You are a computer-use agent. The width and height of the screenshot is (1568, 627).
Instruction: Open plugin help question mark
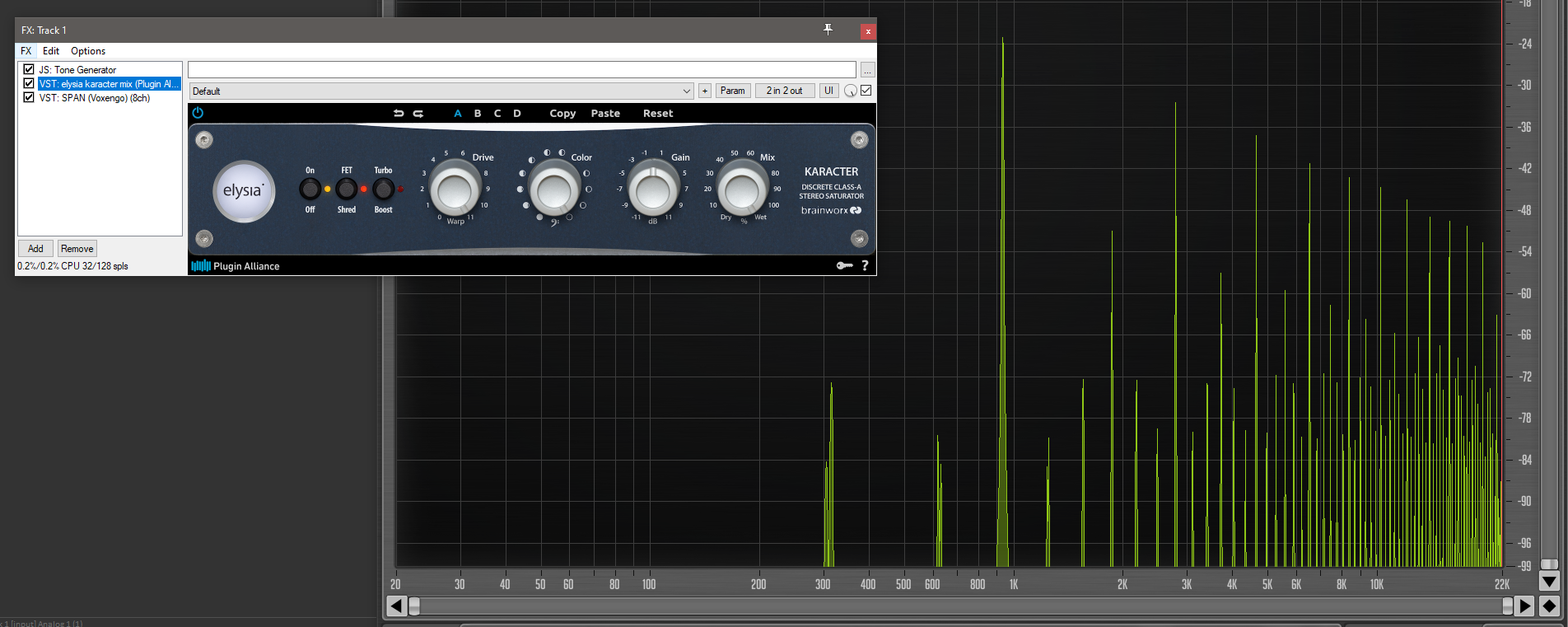tap(865, 265)
